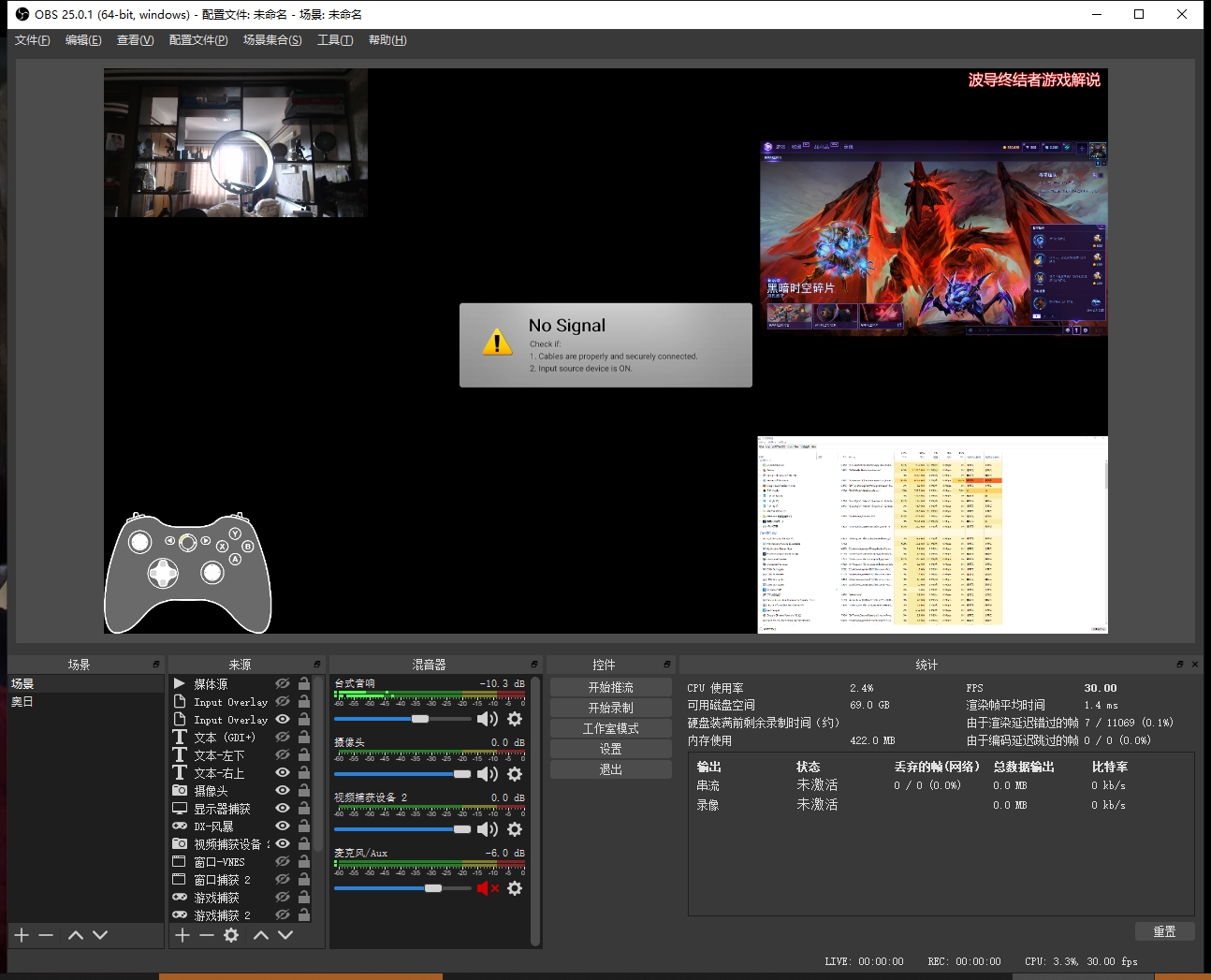
Task: Click the 开始推流 button
Action: point(610,687)
